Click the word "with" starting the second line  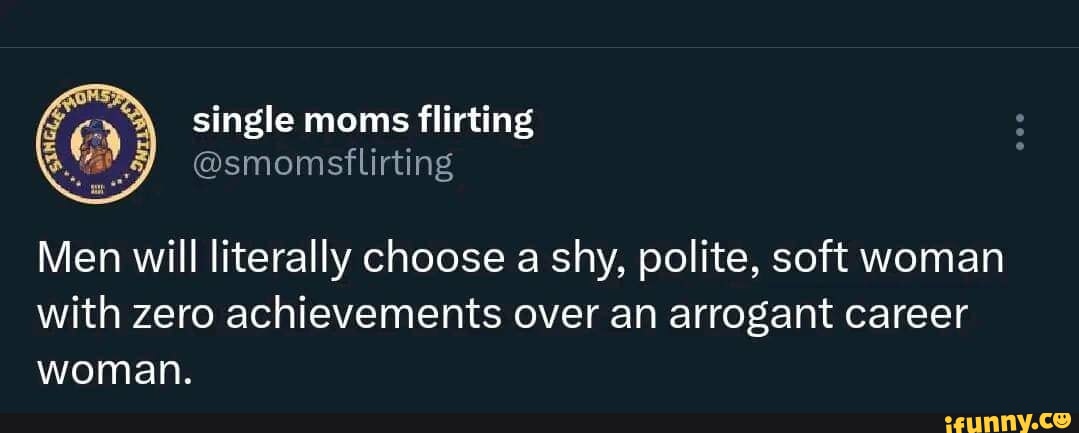(71, 317)
